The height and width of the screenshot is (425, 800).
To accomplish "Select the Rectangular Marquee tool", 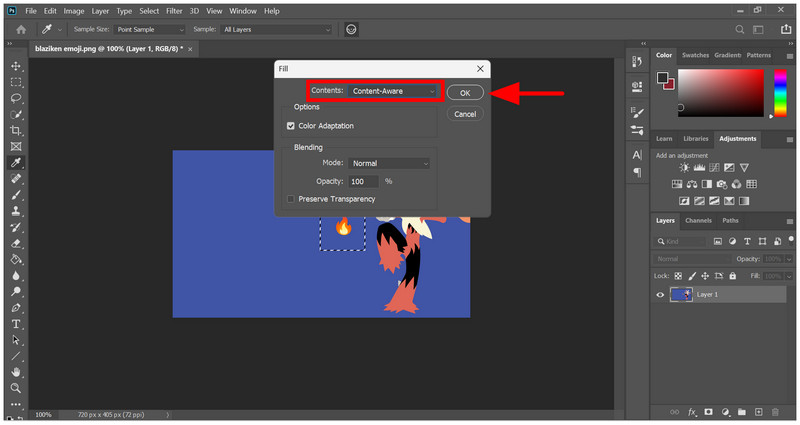I will coord(16,82).
